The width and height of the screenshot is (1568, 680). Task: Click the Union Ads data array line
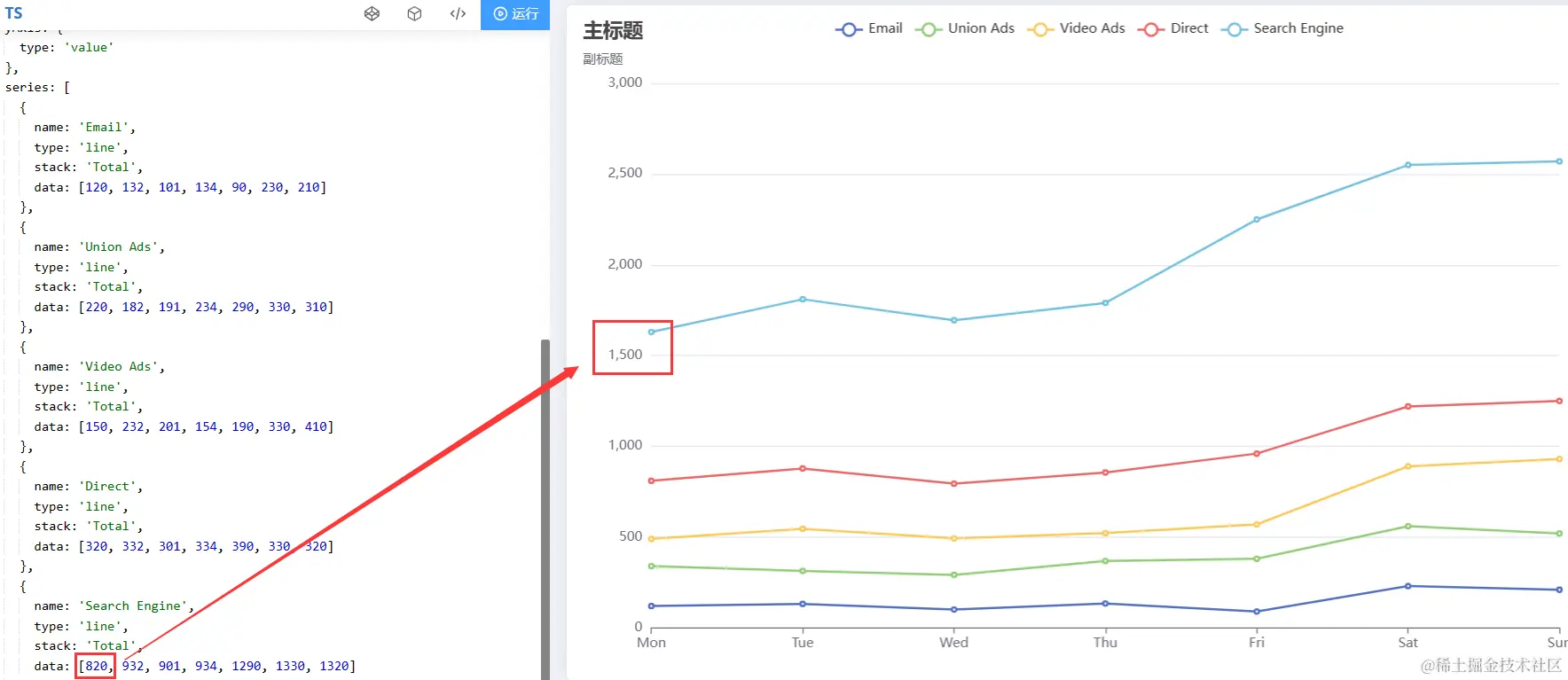[x=184, y=307]
